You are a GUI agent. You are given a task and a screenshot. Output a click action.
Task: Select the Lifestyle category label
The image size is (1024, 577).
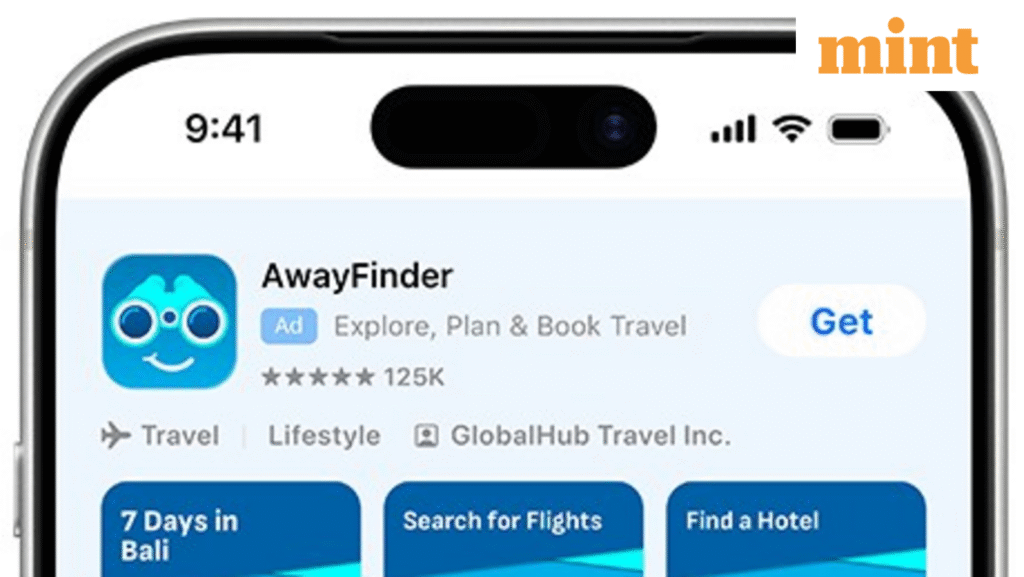(324, 435)
